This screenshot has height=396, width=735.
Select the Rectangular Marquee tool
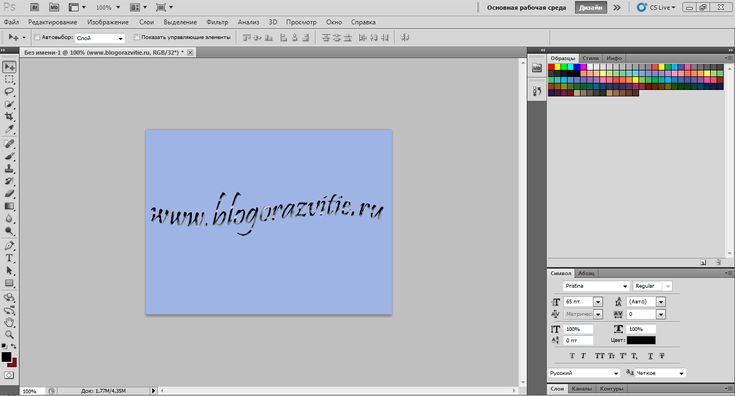9,80
